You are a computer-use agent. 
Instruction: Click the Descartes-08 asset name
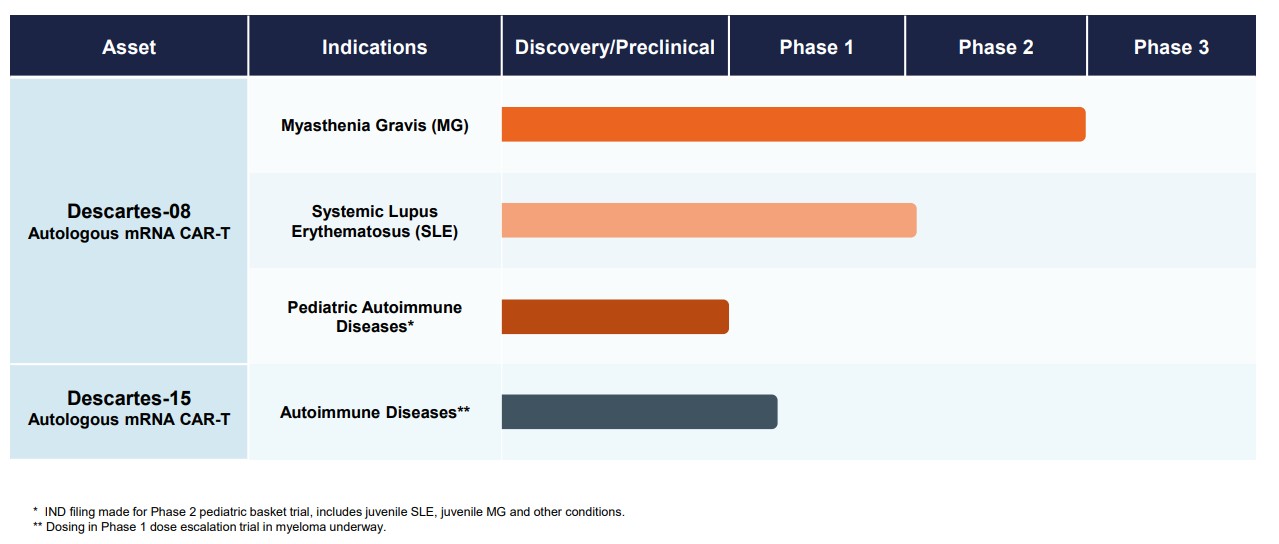(129, 211)
